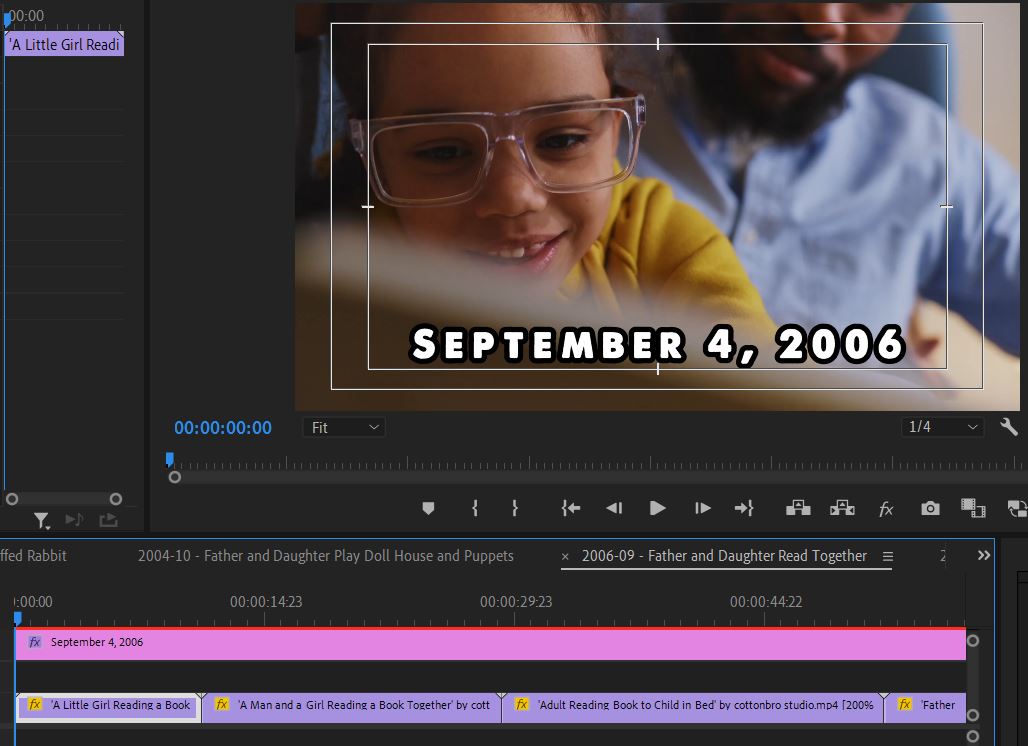Switch to the 2004-10 Father and Daughter Play Doll House tab
This screenshot has width=1028, height=746.
tap(326, 556)
